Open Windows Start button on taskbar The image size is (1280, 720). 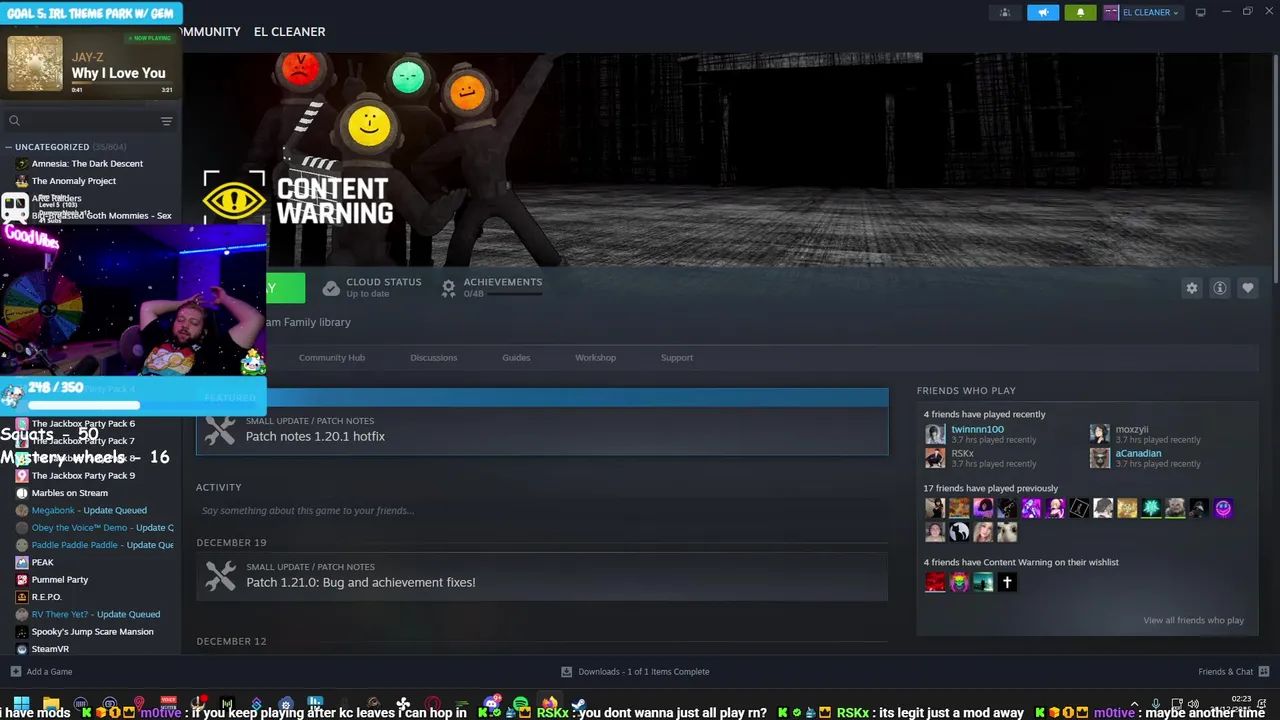(x=21, y=704)
